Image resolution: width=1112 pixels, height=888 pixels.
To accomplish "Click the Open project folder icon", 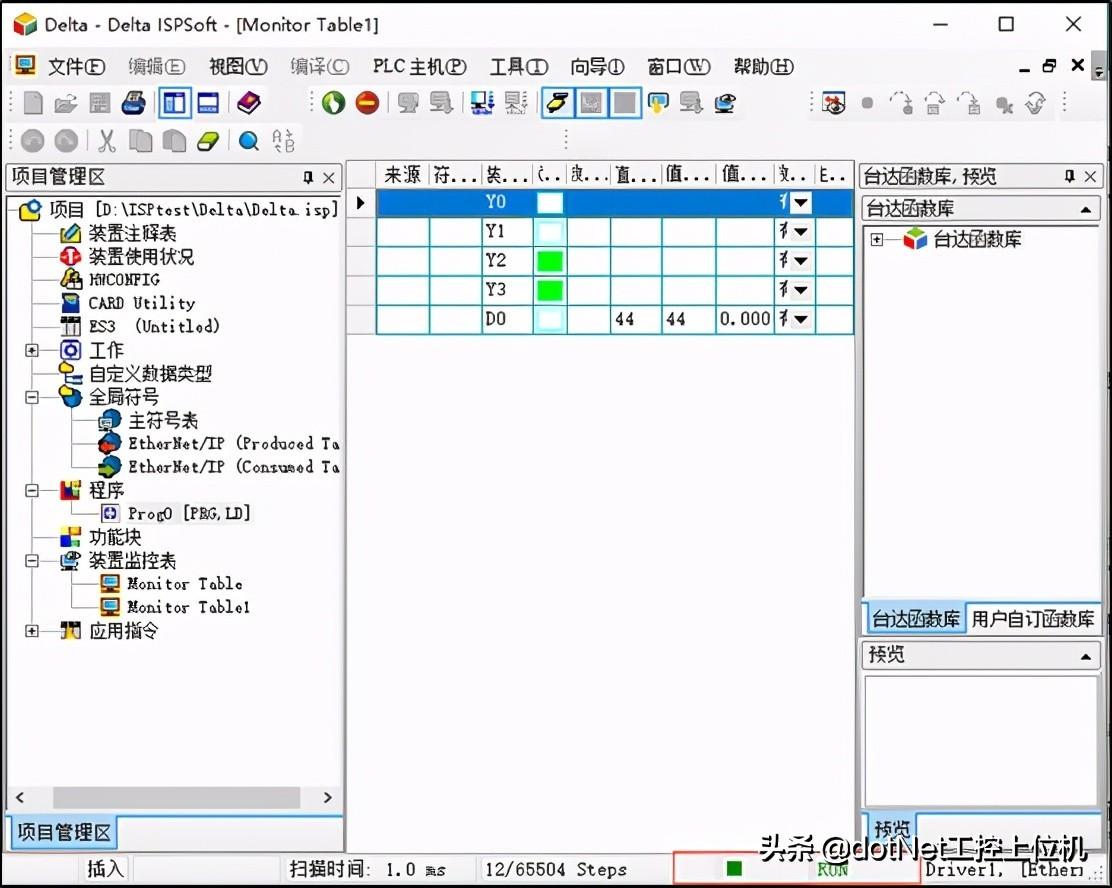I will tap(65, 104).
